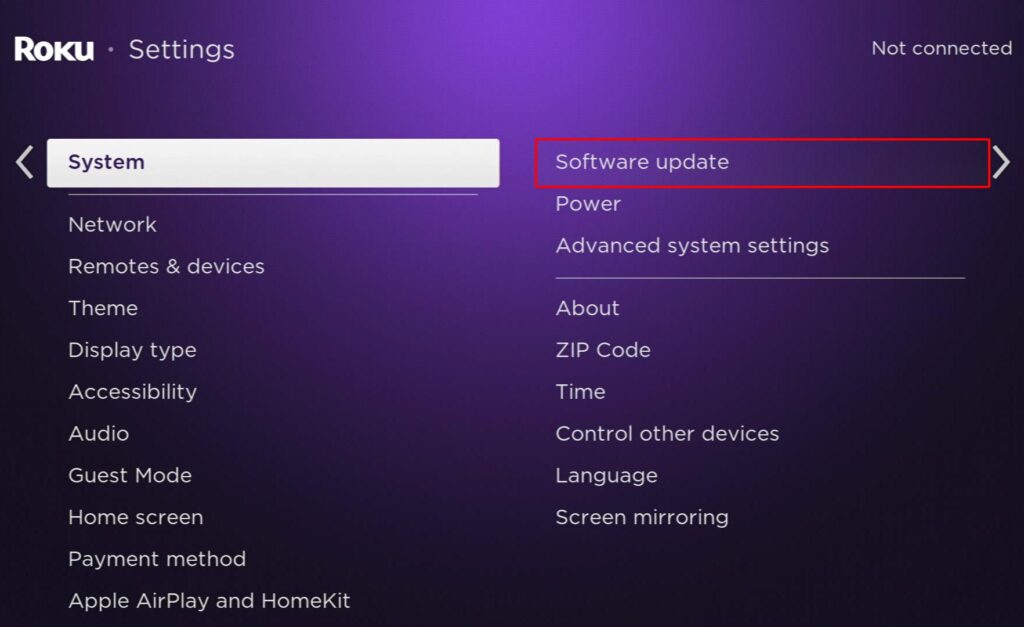Open Guest Mode settings
Viewport: 1024px width, 627px height.
coord(130,475)
